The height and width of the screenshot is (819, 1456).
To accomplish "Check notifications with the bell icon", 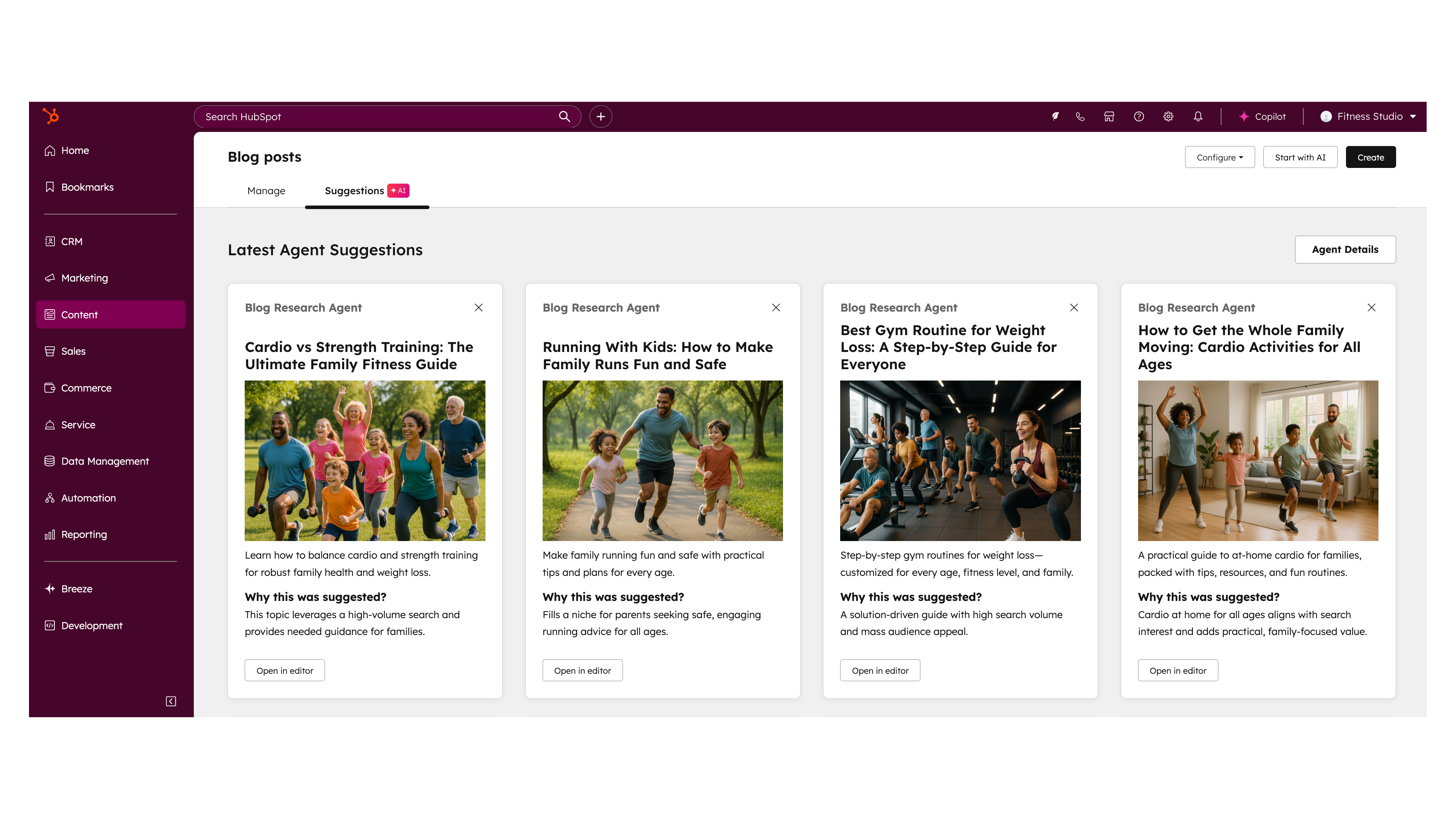I will point(1198,116).
